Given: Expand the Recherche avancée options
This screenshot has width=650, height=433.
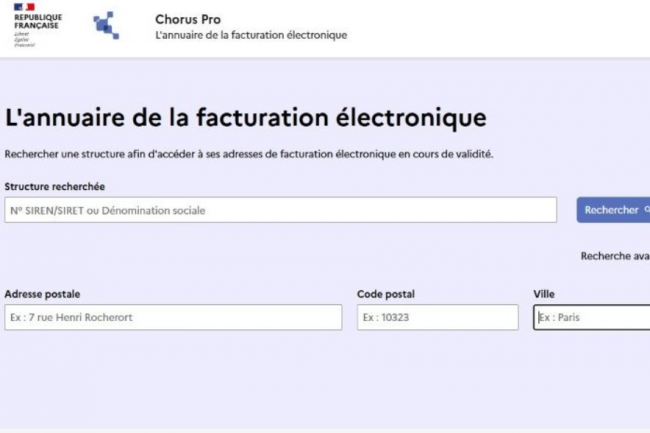Looking at the screenshot, I should 615,256.
